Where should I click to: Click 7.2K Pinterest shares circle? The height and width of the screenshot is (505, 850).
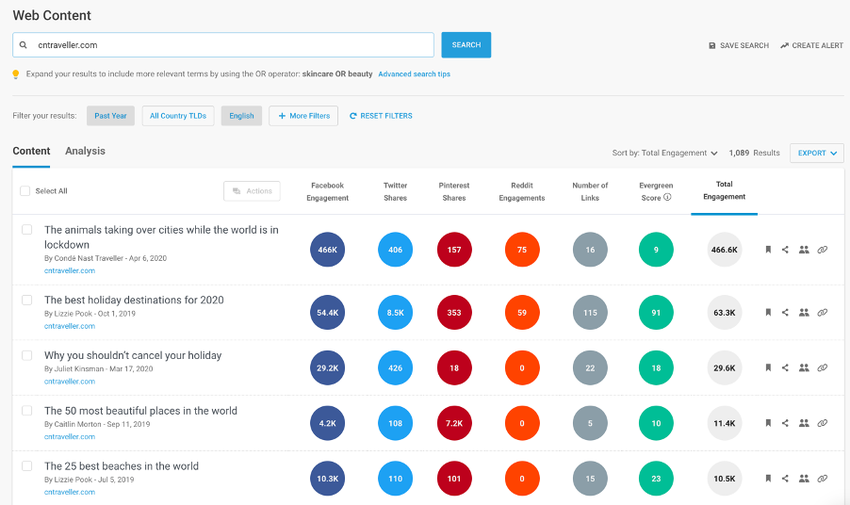point(454,423)
